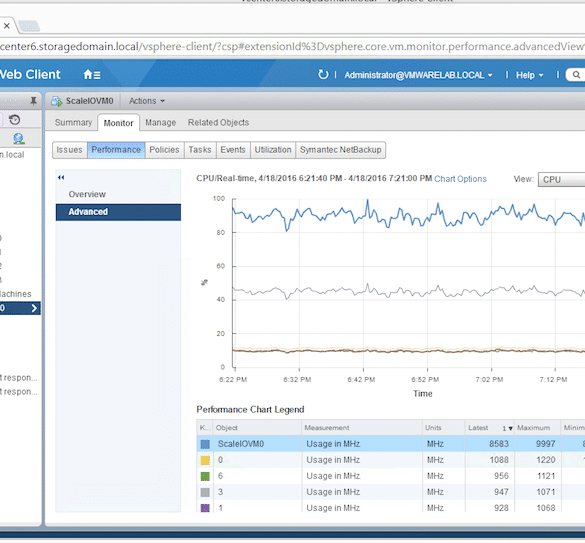The width and height of the screenshot is (585, 543).
Task: Open the Tasks sub-tab
Action: pos(200,150)
